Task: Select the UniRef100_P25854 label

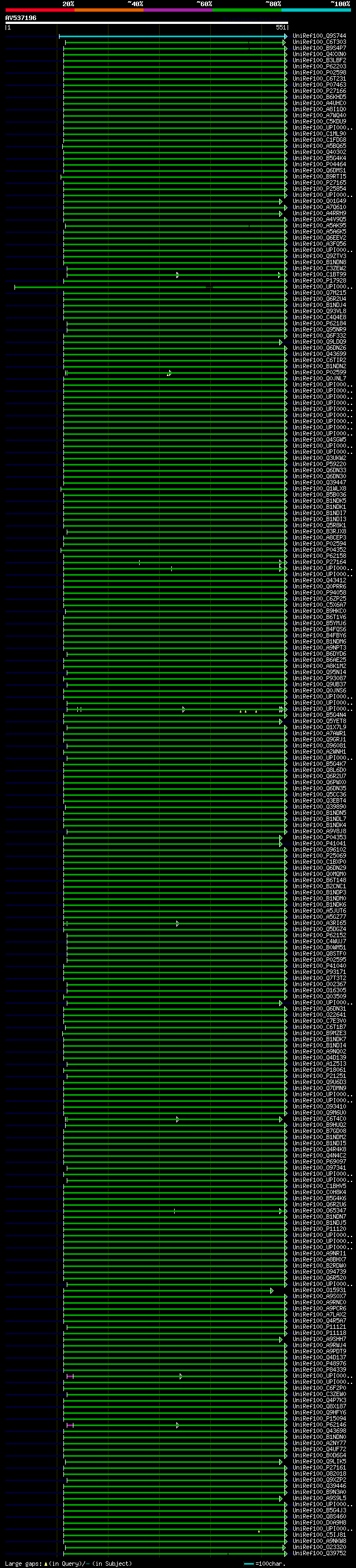Action: [x=319, y=189]
